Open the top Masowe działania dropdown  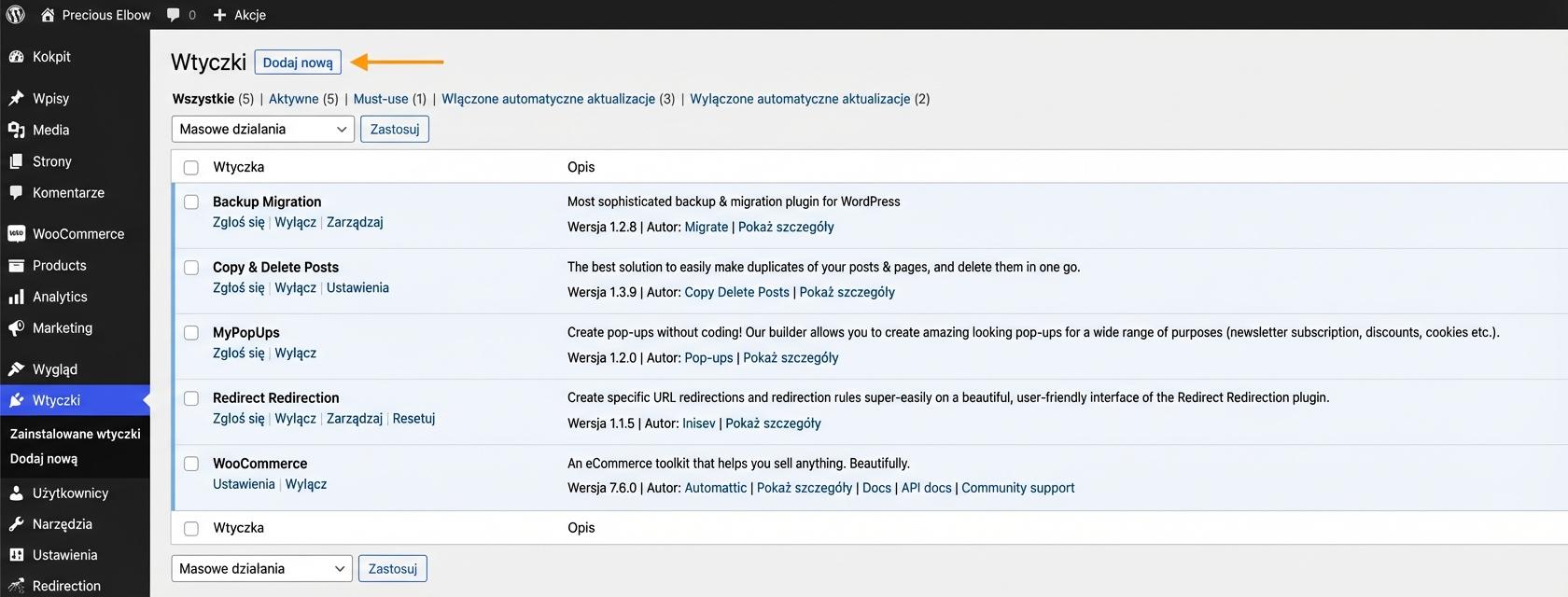tap(263, 129)
